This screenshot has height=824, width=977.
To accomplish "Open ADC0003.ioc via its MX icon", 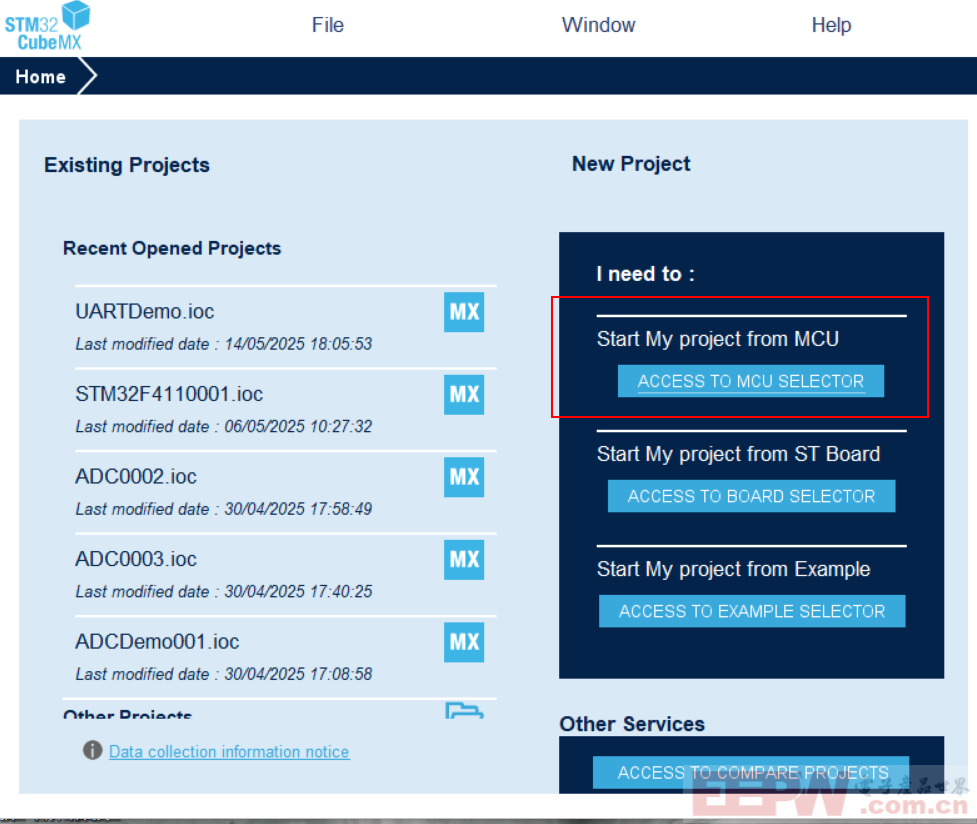I will pyautogui.click(x=464, y=560).
